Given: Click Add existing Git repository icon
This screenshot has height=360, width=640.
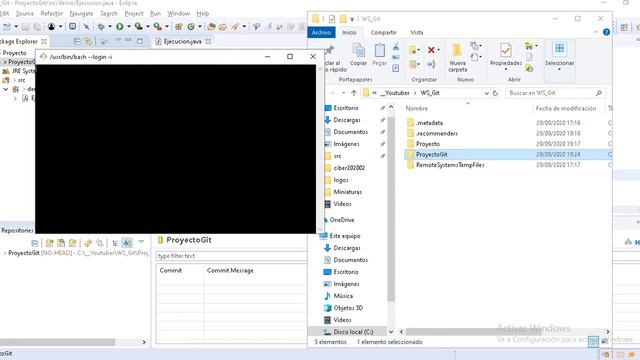Looking at the screenshot, I should [49, 243].
